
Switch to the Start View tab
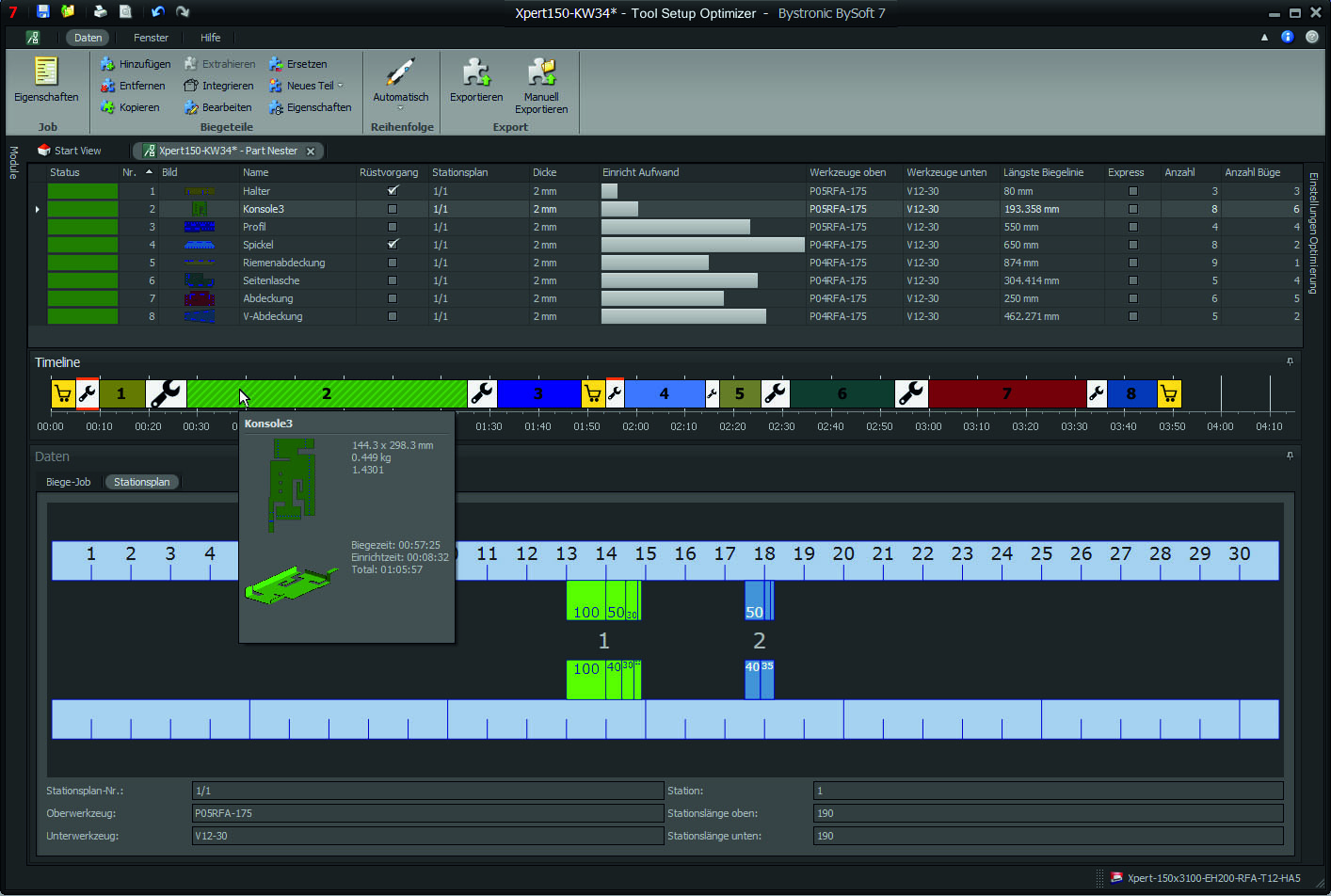[70, 151]
